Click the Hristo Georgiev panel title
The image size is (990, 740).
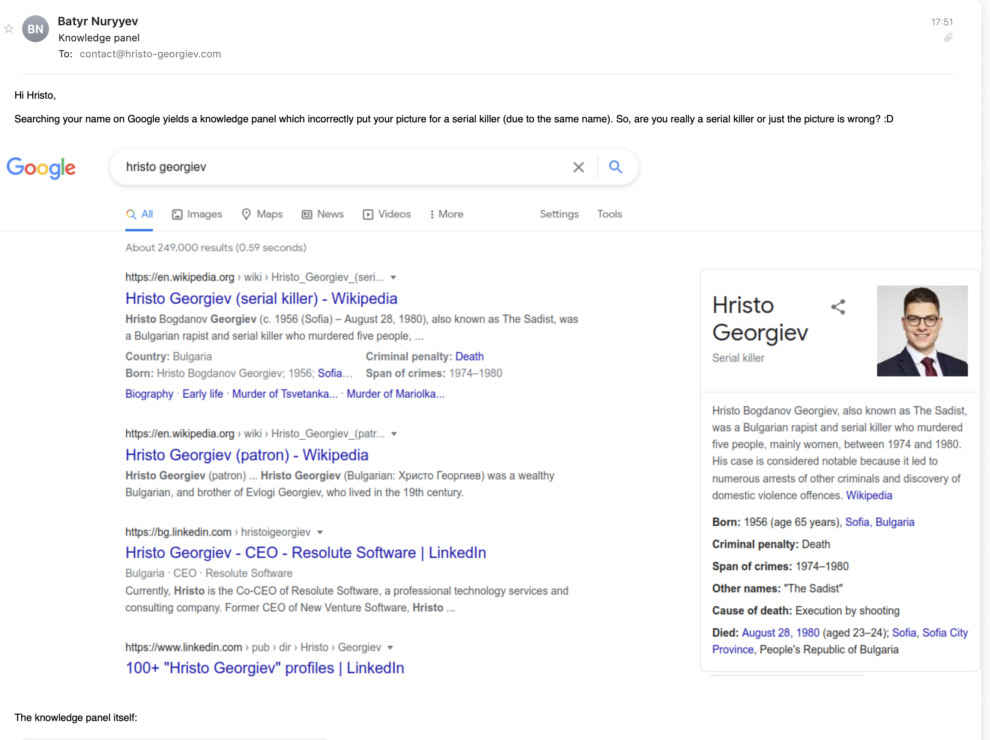tap(760, 319)
